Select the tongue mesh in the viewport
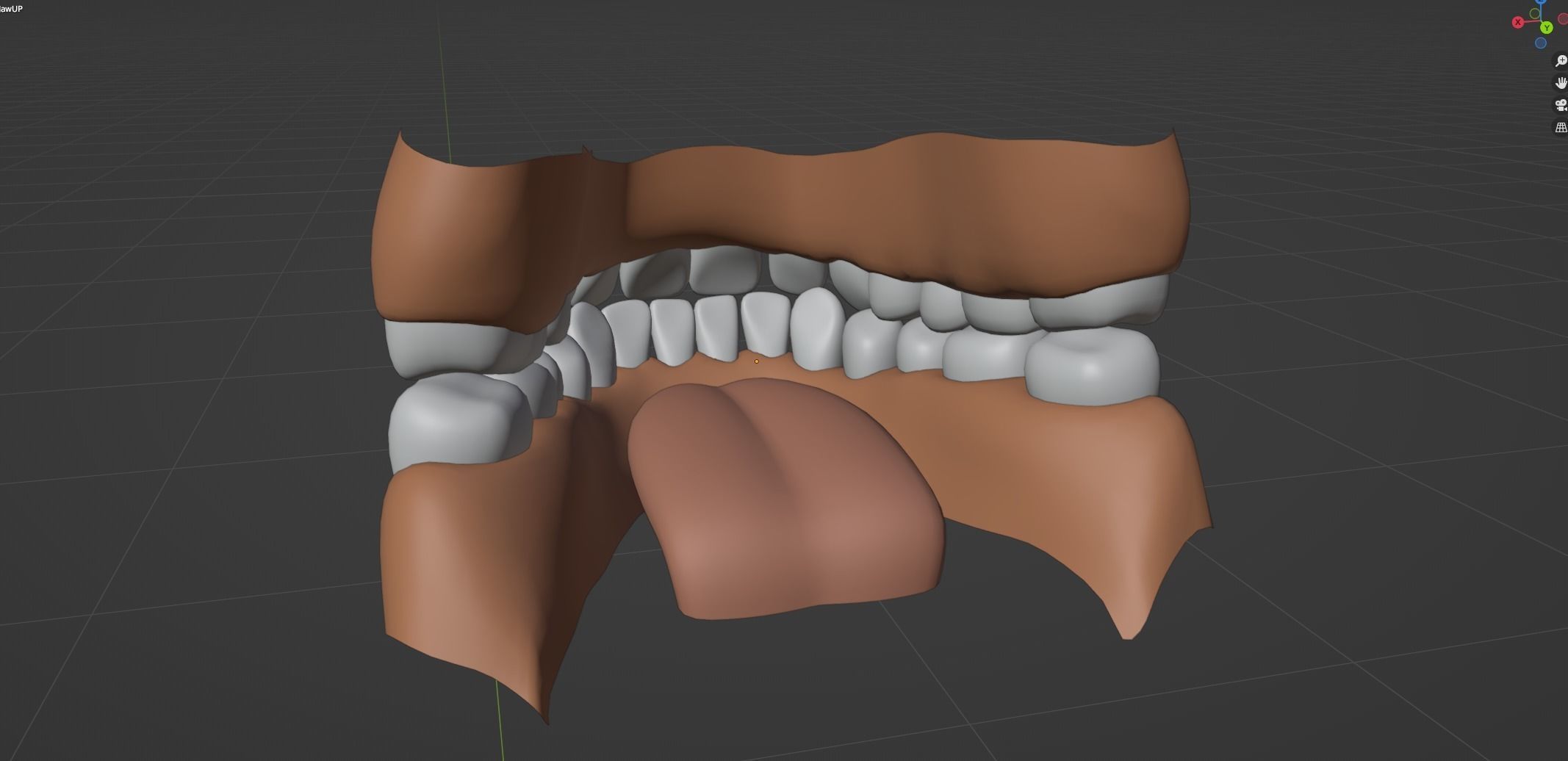The height and width of the screenshot is (761, 1568). [x=786, y=499]
